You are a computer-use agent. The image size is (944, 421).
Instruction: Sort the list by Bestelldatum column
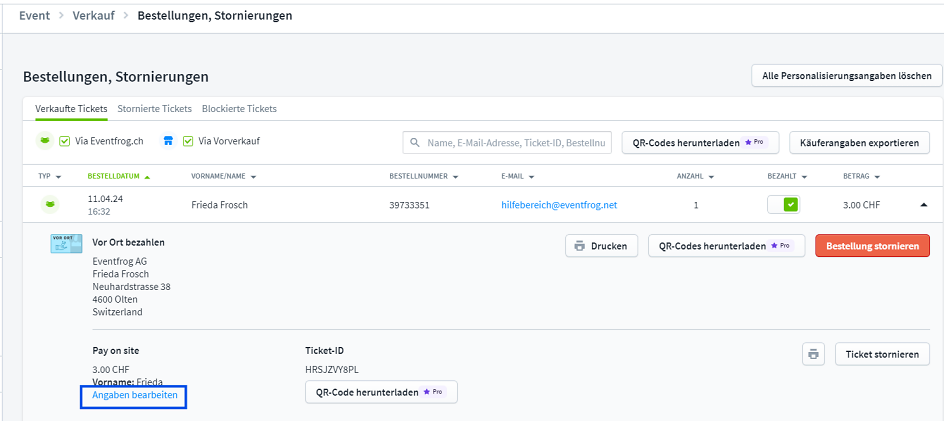117,176
